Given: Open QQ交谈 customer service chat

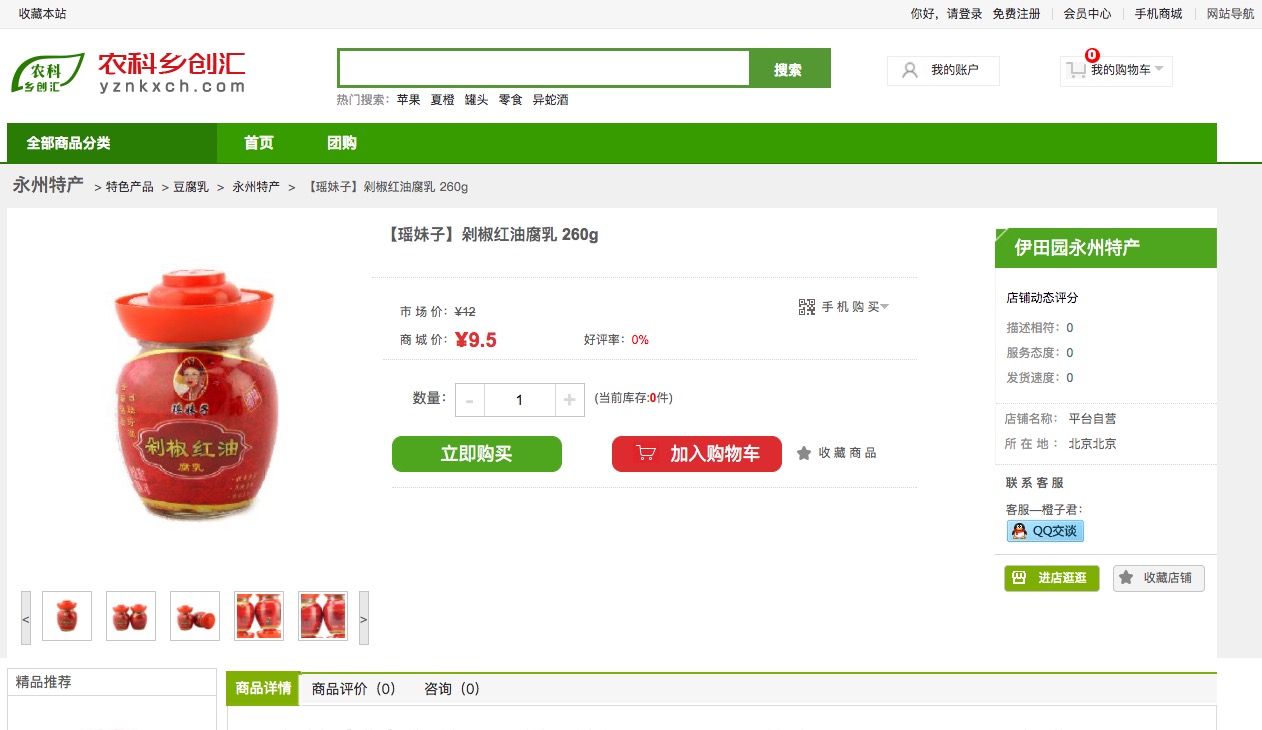Looking at the screenshot, I should pyautogui.click(x=1045, y=531).
